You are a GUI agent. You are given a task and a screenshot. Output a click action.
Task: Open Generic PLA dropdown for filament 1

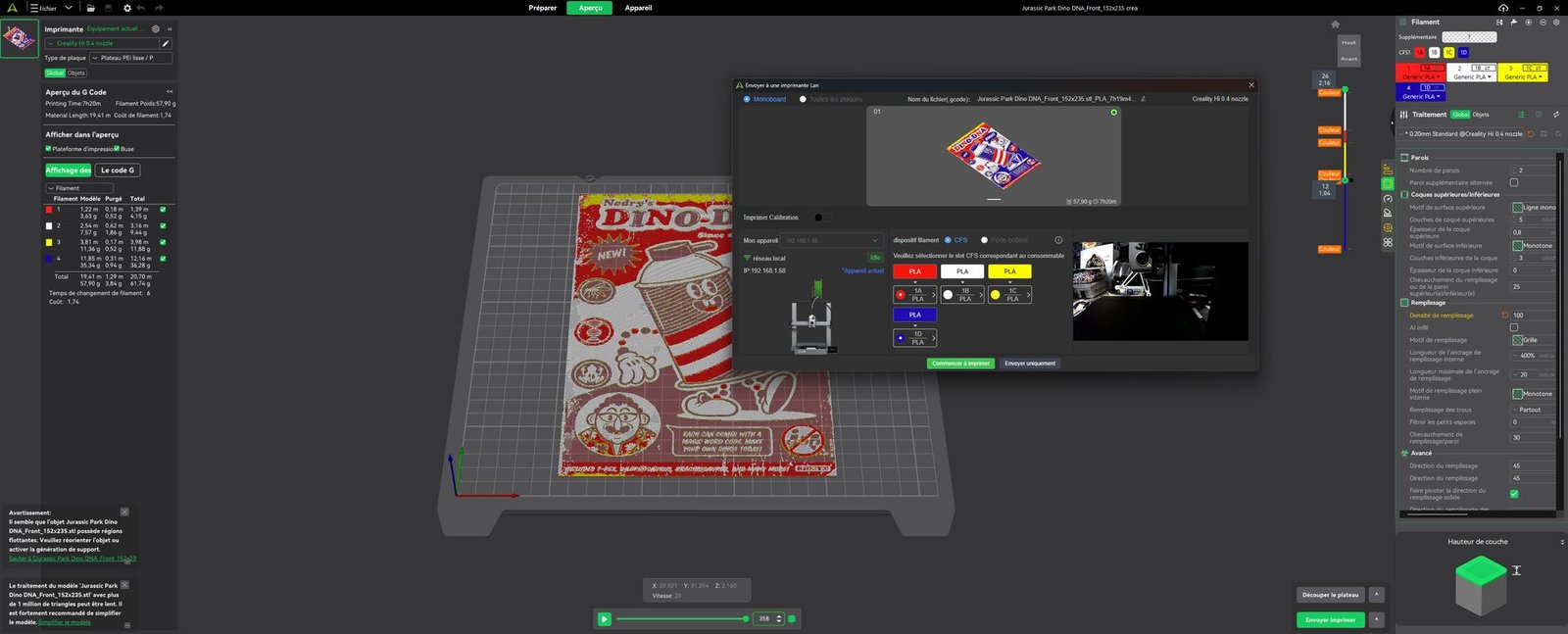pyautogui.click(x=1421, y=76)
